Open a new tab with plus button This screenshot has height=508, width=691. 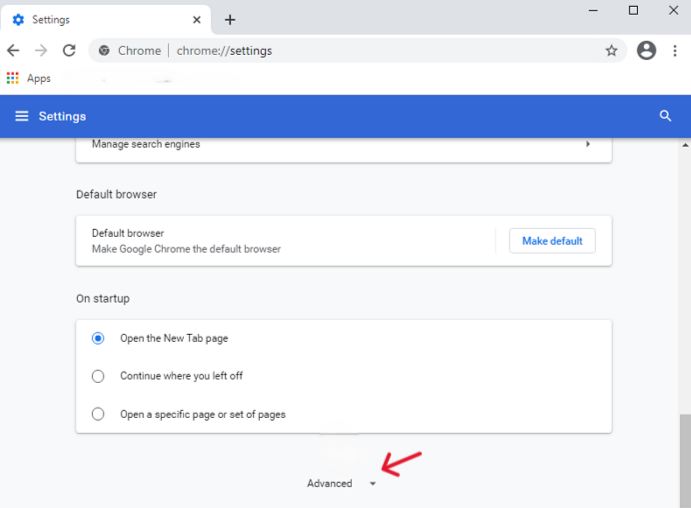(x=230, y=20)
